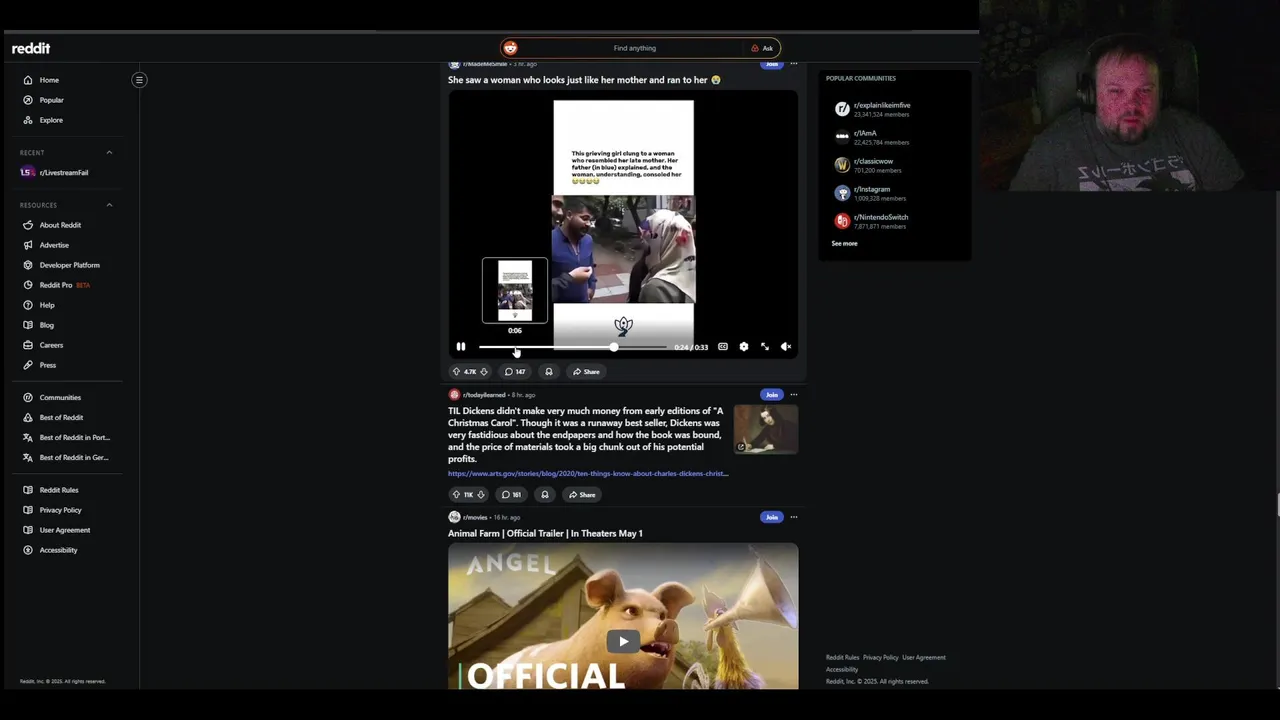
Task: Toggle closed captions on video
Action: (723, 347)
